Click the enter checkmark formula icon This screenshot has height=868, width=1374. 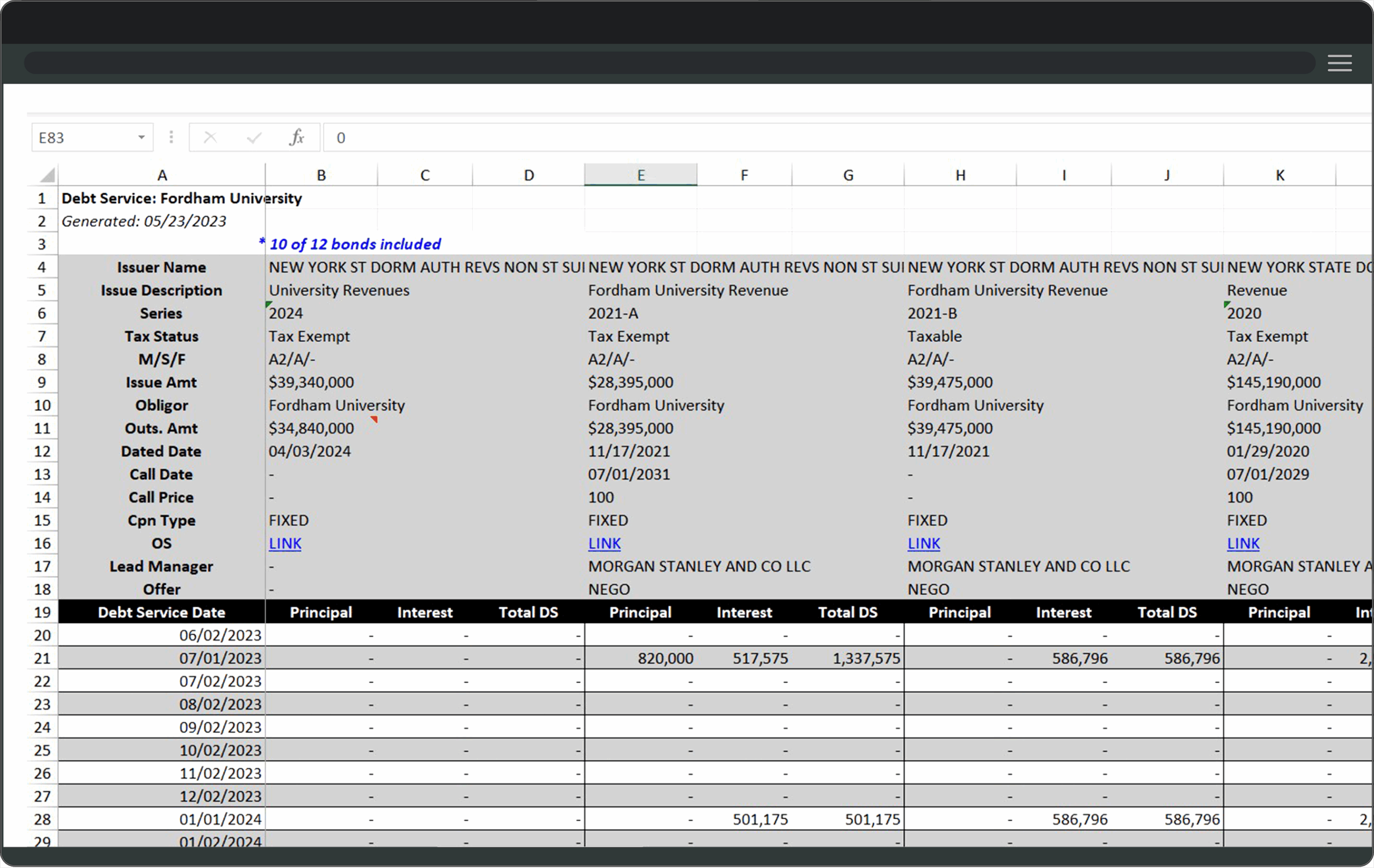pos(254,137)
